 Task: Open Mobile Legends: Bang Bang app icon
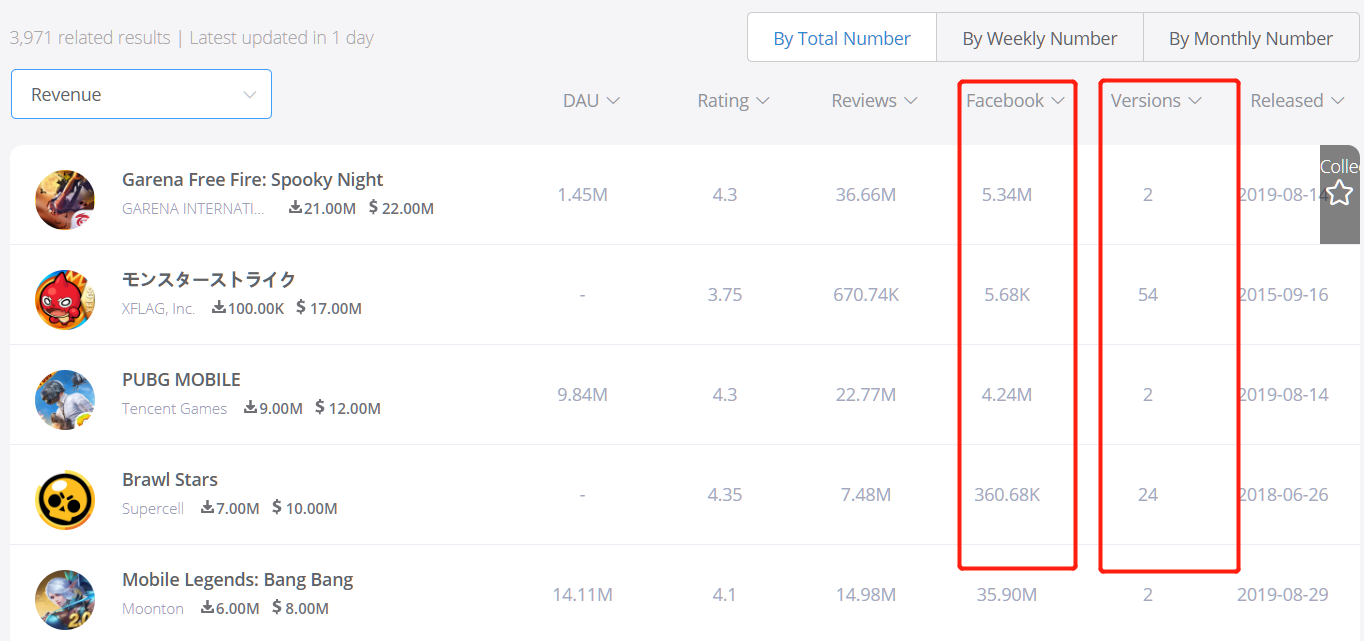pyautogui.click(x=65, y=599)
